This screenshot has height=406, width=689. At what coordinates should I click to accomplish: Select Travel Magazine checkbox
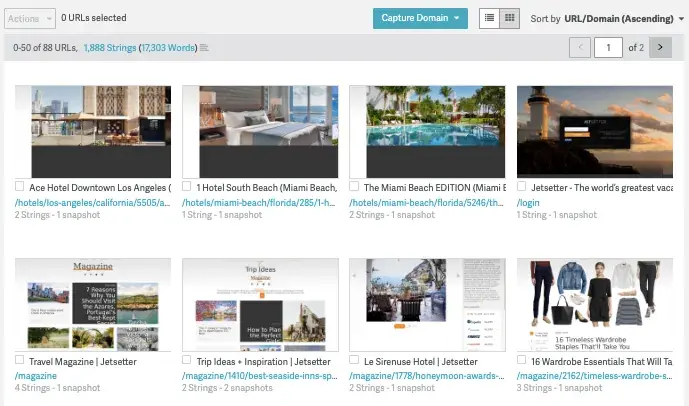click(19, 360)
